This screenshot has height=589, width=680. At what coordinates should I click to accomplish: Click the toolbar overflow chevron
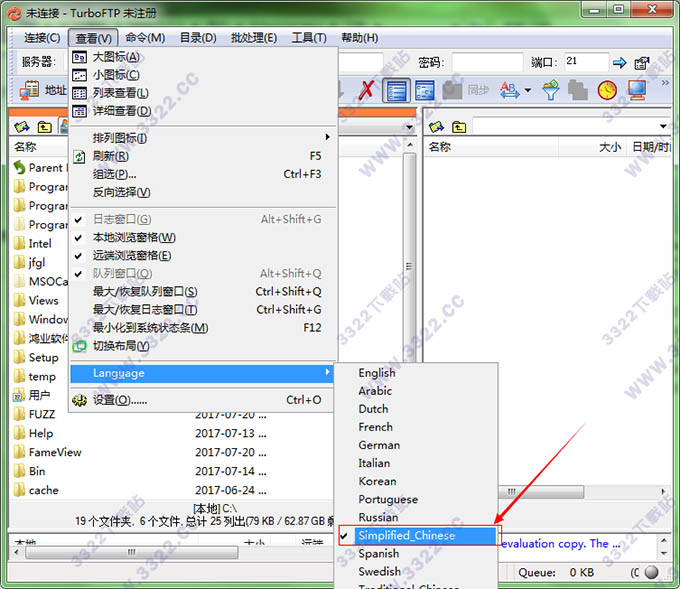665,82
